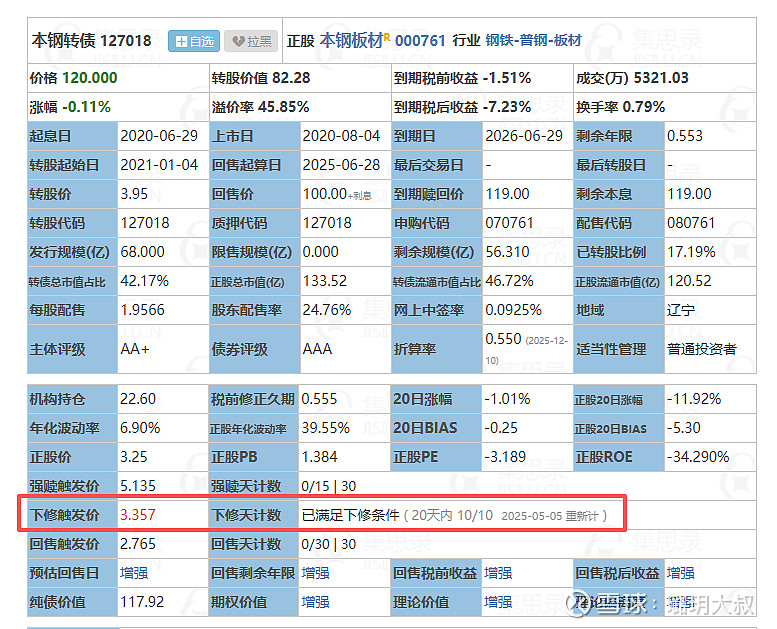
Task: Select 适当性管理 value 普通投资者
Action: [702, 349]
